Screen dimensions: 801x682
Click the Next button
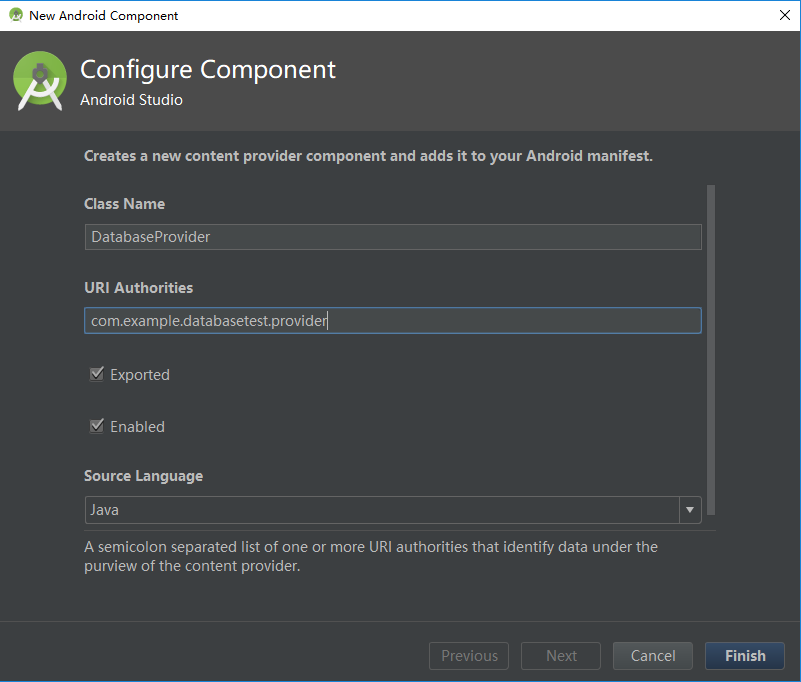coord(561,656)
